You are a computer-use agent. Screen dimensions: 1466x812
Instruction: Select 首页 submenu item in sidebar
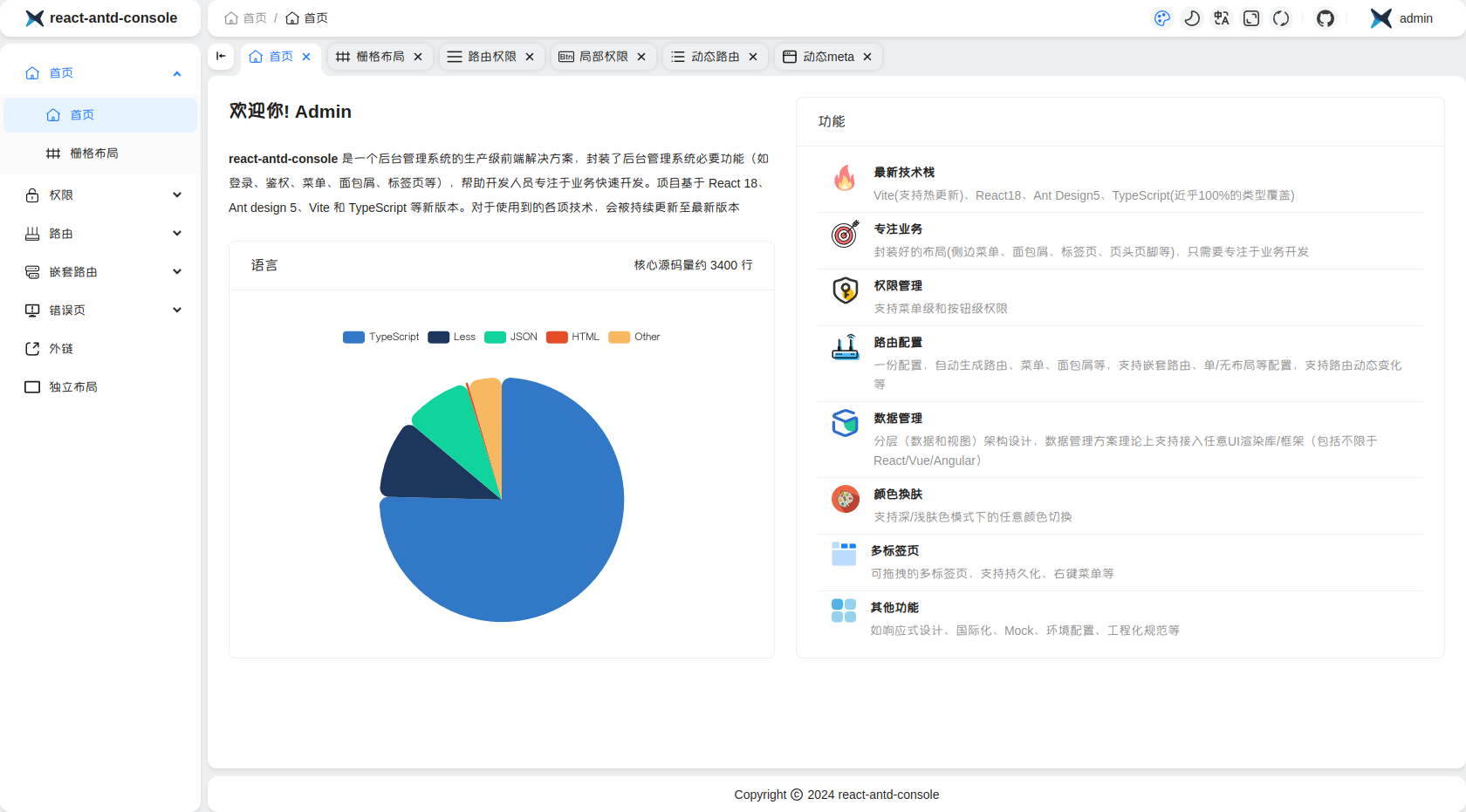tap(100, 115)
